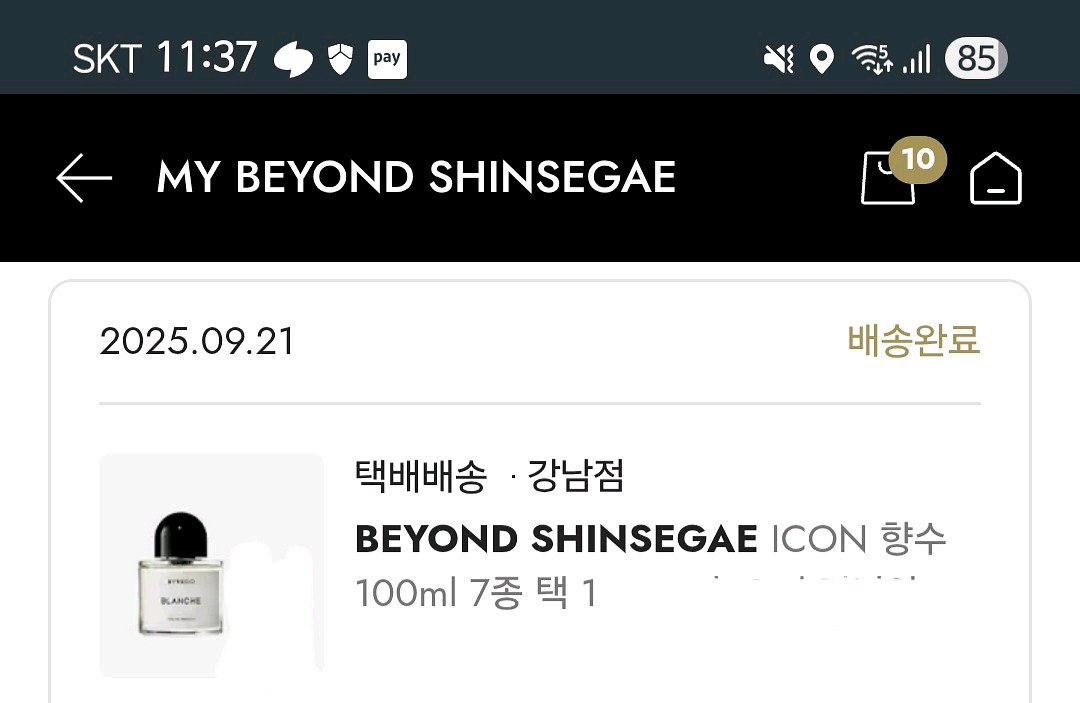Tap the order date 2025.09.21
Image resolution: width=1080 pixels, height=703 pixels.
(197, 342)
